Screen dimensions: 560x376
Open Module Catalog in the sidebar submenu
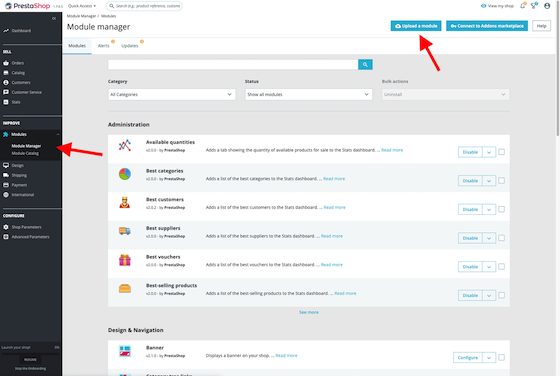point(25,154)
